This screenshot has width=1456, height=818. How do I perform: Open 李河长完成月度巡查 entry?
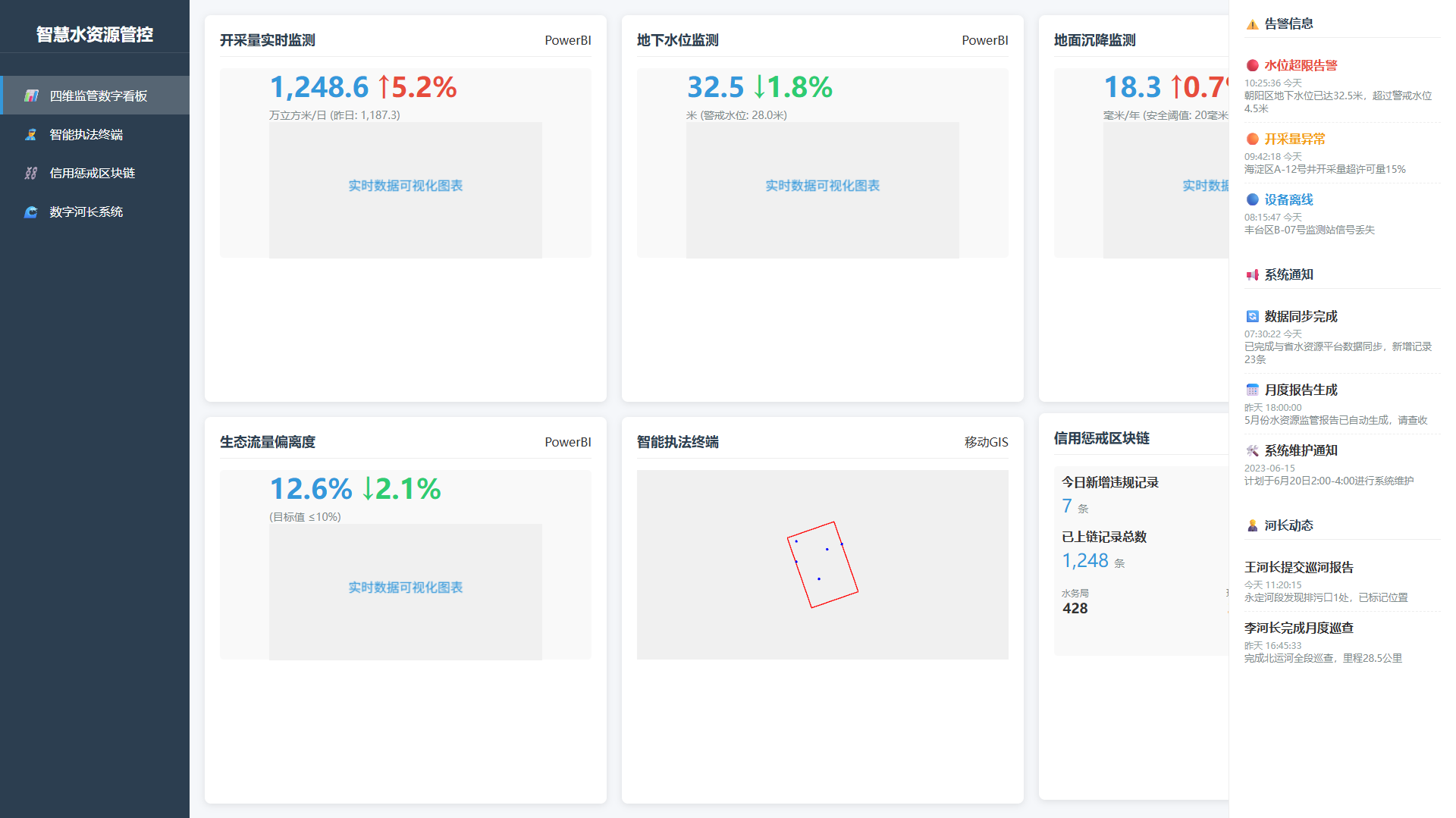[1298, 628]
